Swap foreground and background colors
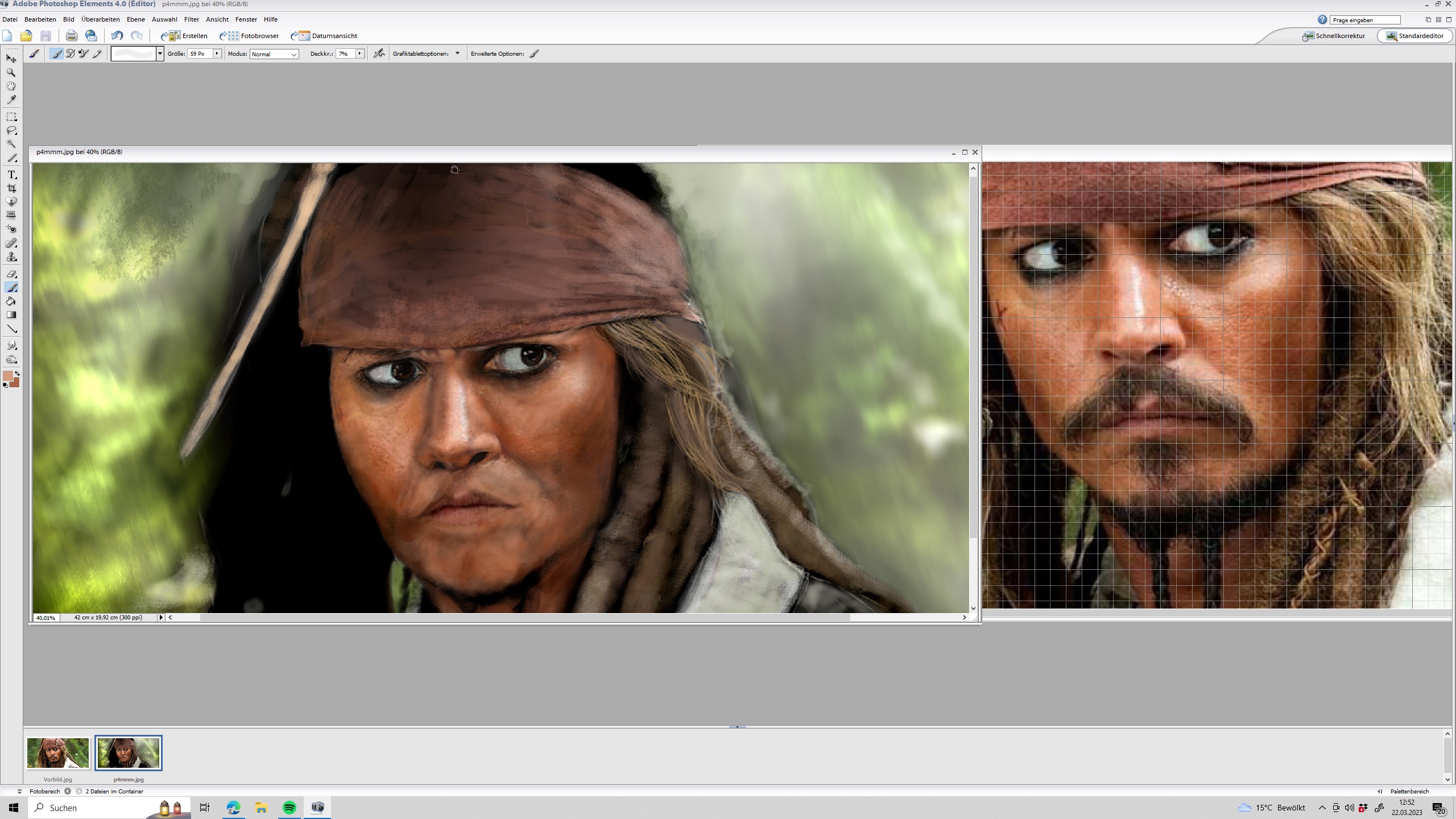Image resolution: width=1456 pixels, height=819 pixels. [18, 373]
